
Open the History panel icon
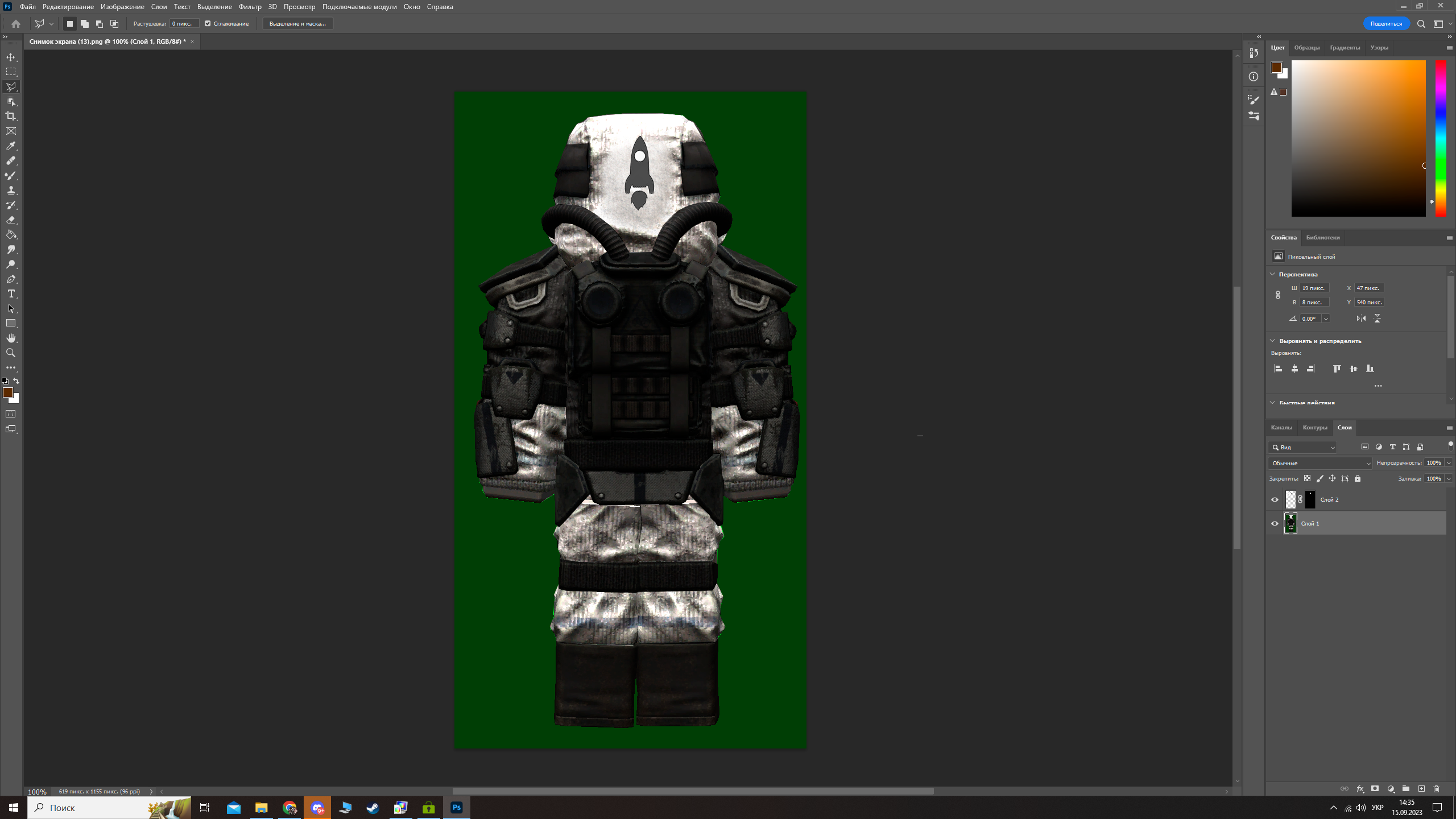pyautogui.click(x=1254, y=53)
